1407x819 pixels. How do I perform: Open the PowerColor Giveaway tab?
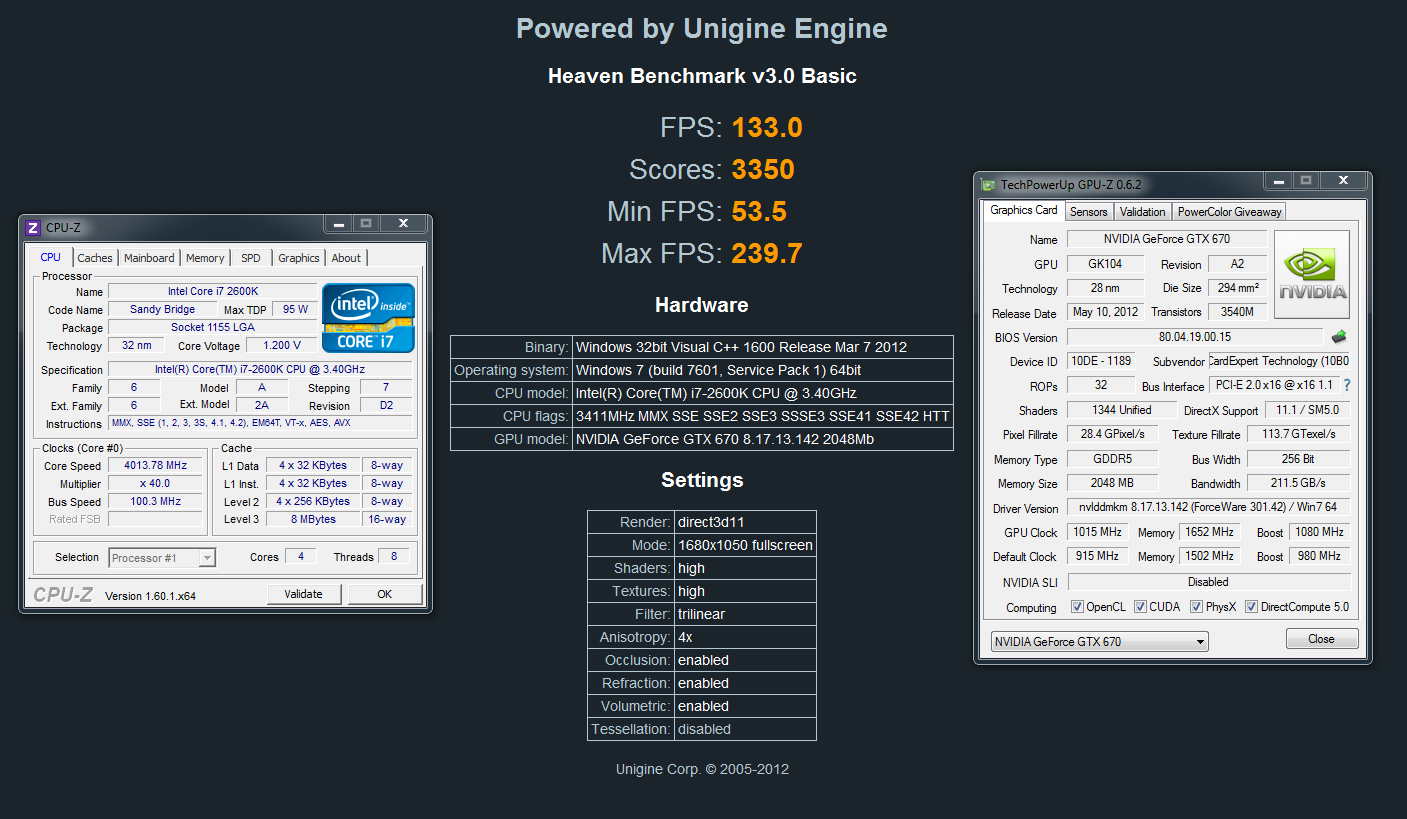(1228, 212)
